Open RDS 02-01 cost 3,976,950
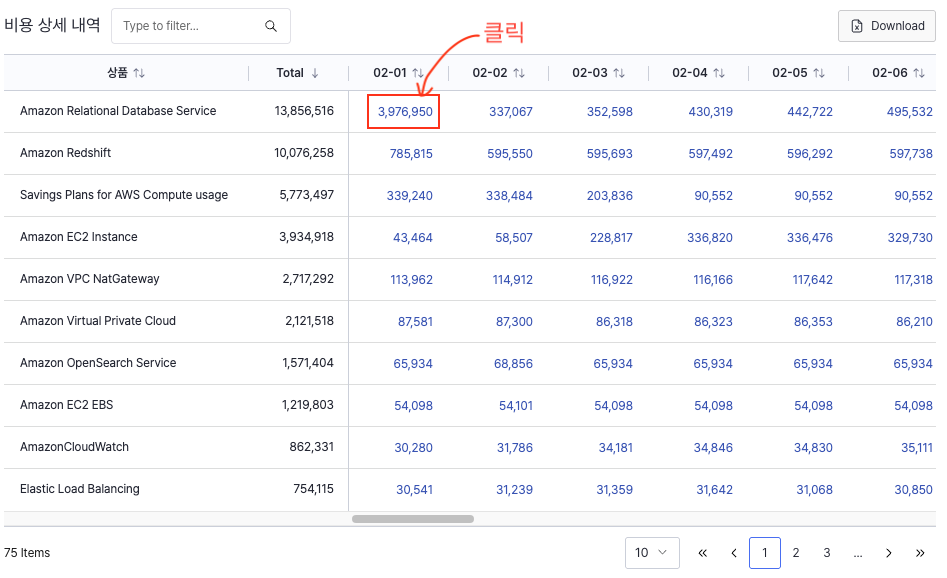This screenshot has height=578, width=947. [x=405, y=112]
